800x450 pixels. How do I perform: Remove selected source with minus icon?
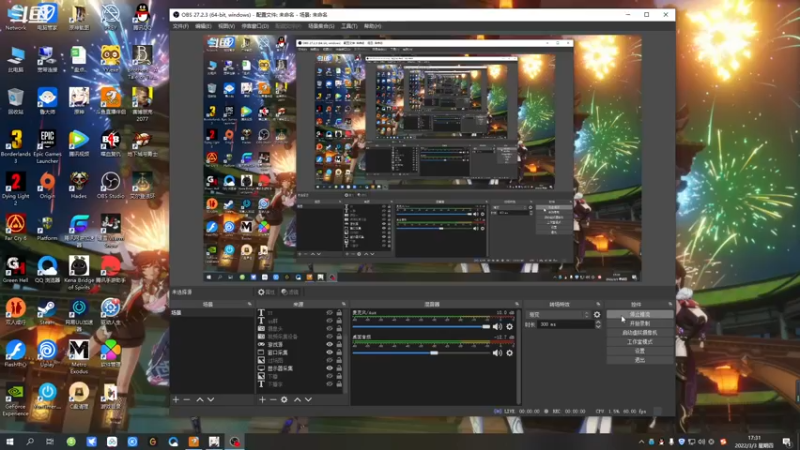pyautogui.click(x=273, y=399)
